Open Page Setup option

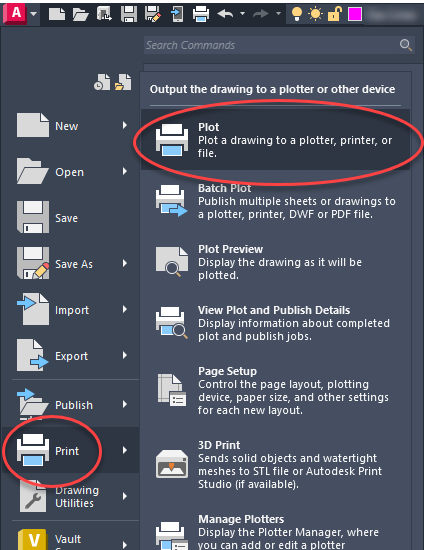[x=276, y=391]
